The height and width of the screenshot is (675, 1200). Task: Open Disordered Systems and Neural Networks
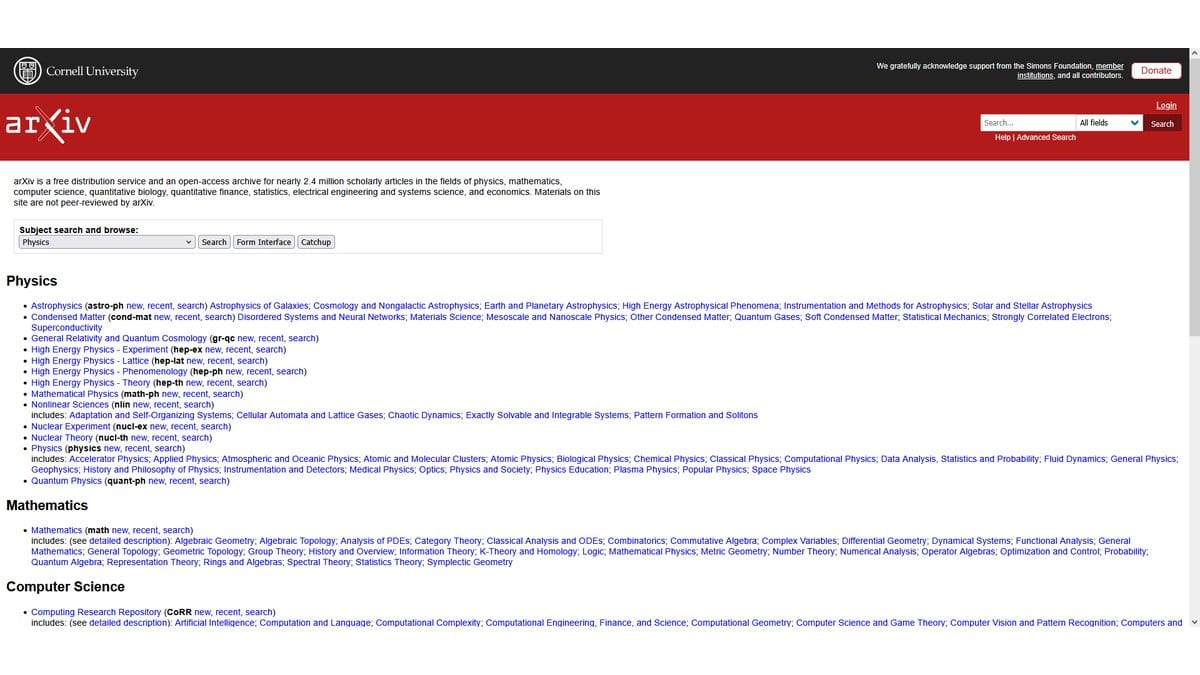(322, 317)
